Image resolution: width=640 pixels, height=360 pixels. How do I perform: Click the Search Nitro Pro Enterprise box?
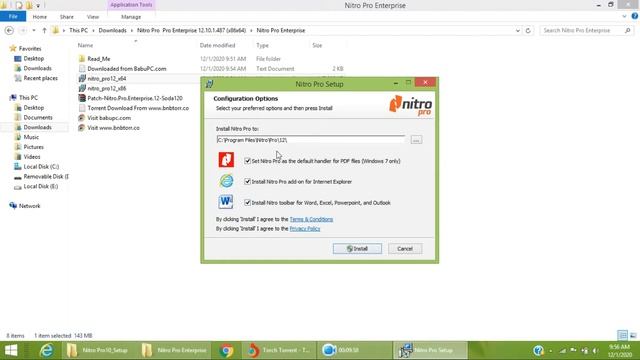pyautogui.click(x=586, y=31)
